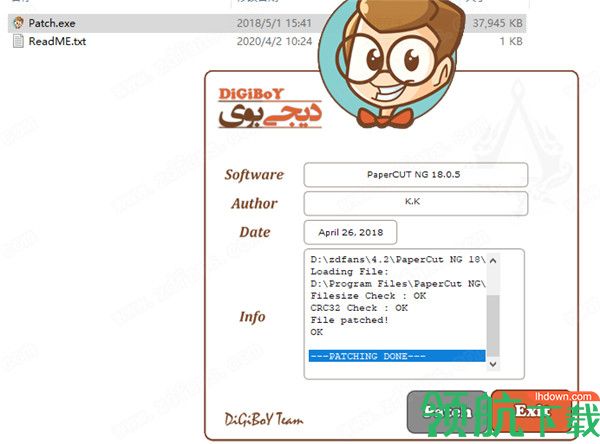The height and width of the screenshot is (444, 600).
Task: Click the Info label
Action: pyautogui.click(x=253, y=317)
